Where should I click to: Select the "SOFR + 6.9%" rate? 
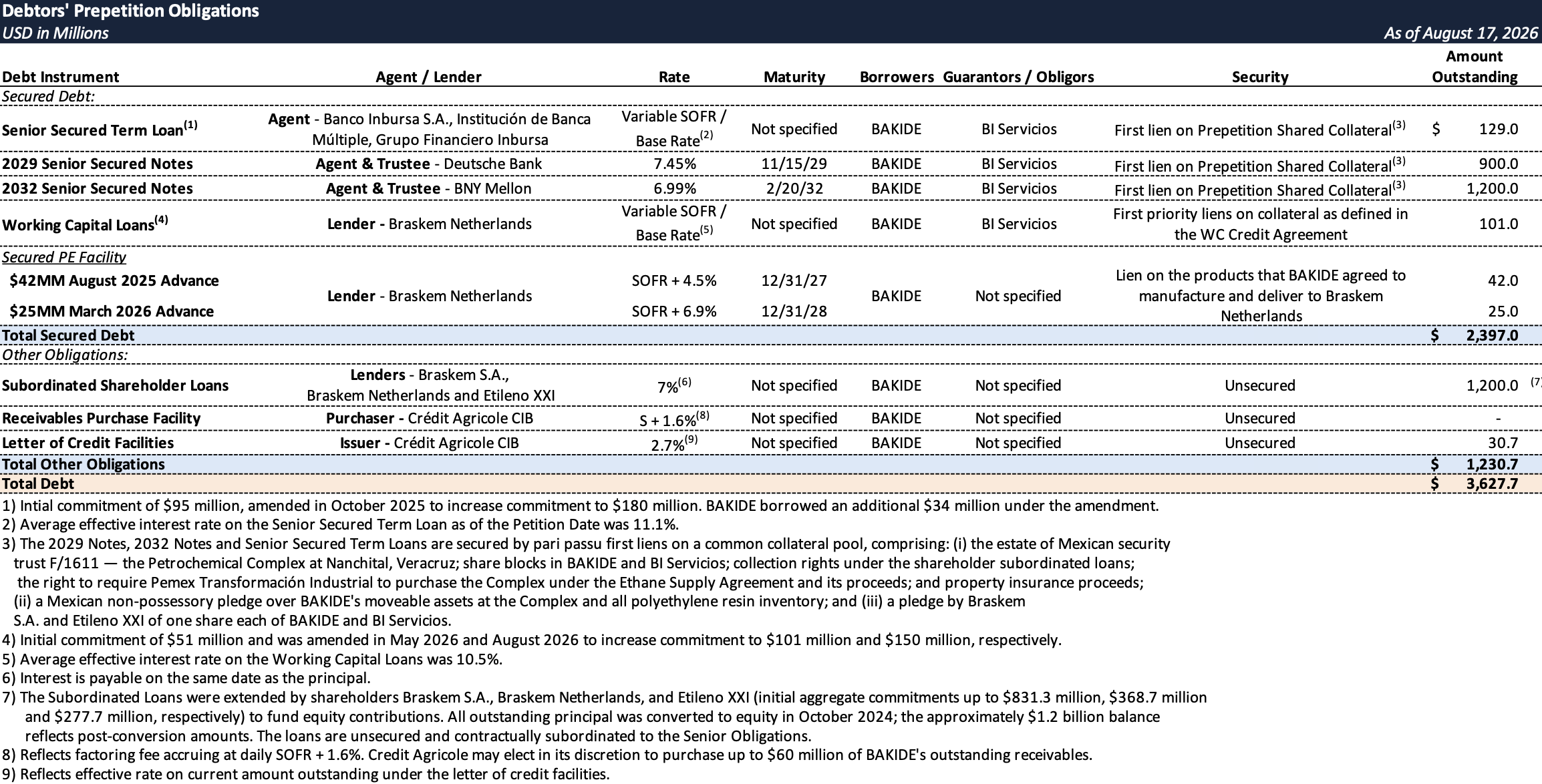coord(674,311)
